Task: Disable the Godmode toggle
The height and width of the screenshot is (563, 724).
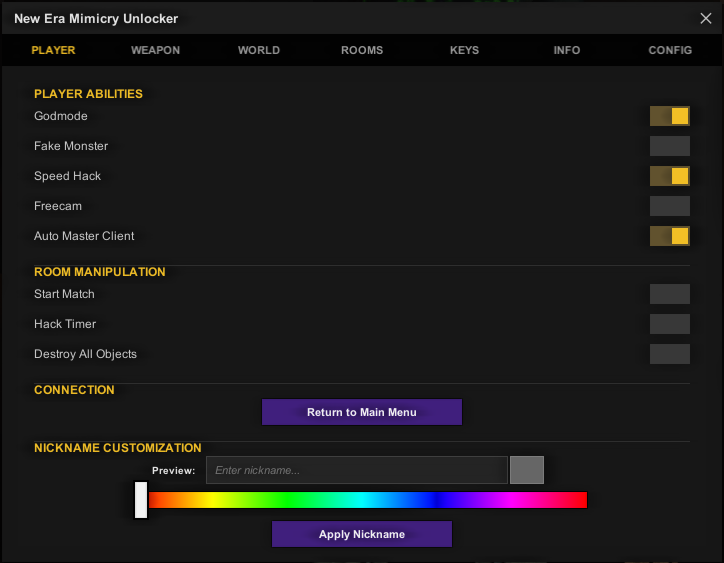Action: 670,116
